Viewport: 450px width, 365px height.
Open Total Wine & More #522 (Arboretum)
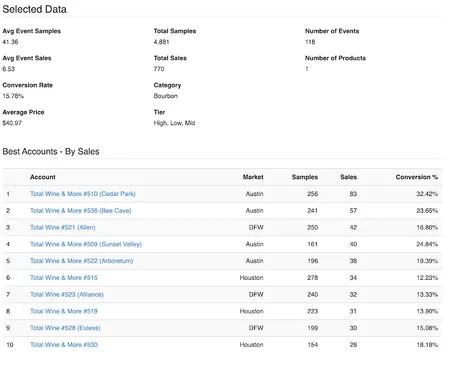(82, 261)
